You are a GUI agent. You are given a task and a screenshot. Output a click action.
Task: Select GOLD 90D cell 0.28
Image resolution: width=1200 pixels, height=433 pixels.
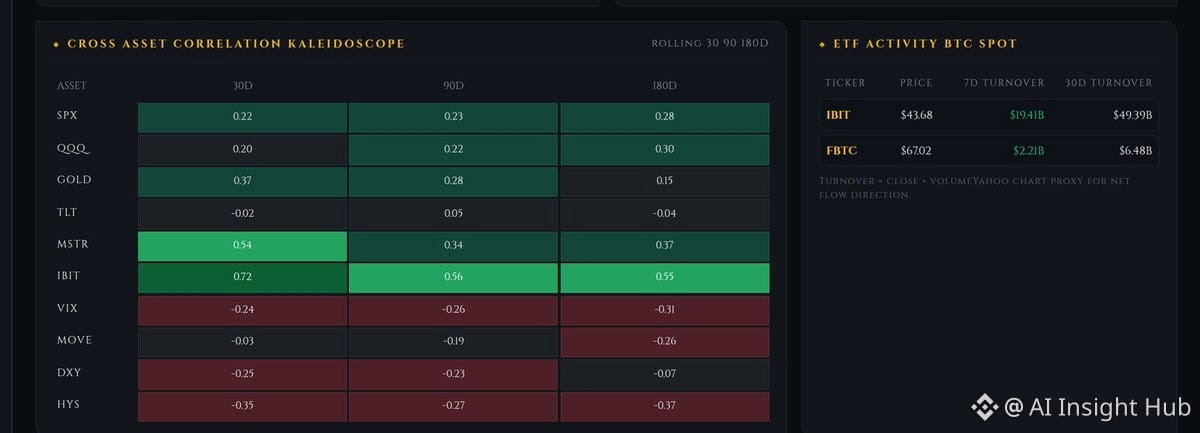[x=453, y=181]
